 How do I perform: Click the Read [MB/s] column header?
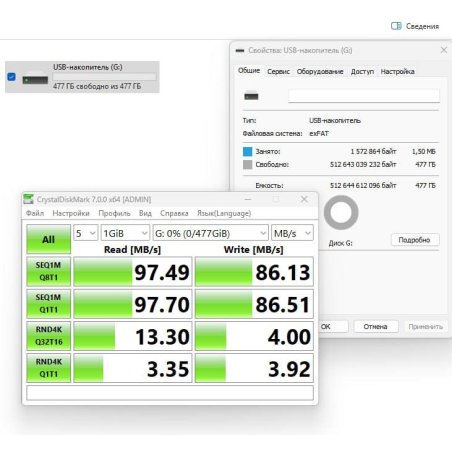pos(132,249)
